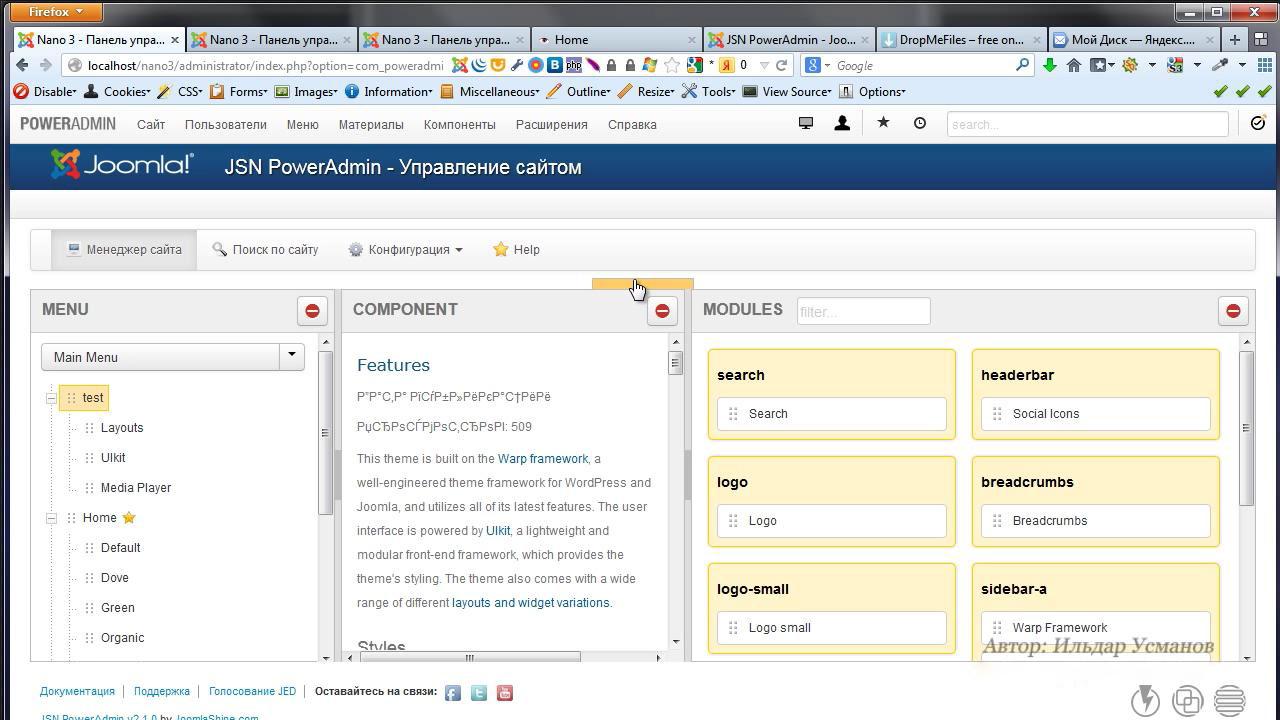
Task: Click the bookmark star in address bar
Action: coord(672,65)
